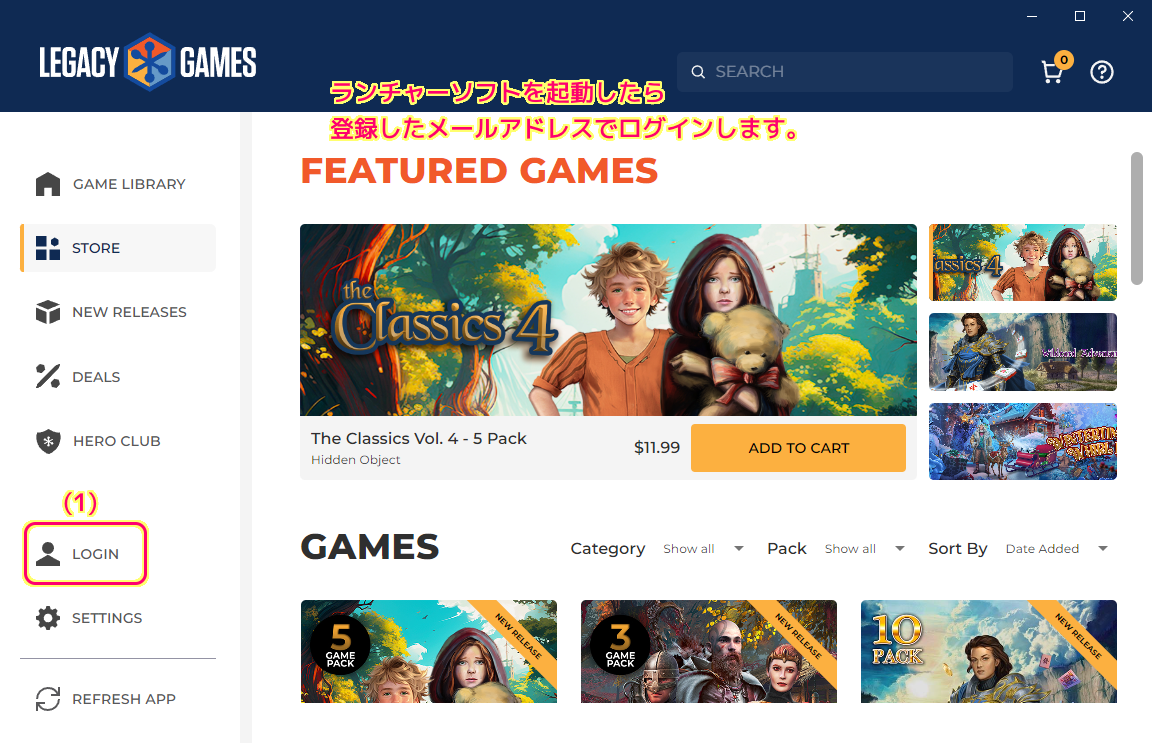This screenshot has height=744, width=1152.
Task: Open the Sort By Date Added dropdown
Action: [x=1056, y=549]
